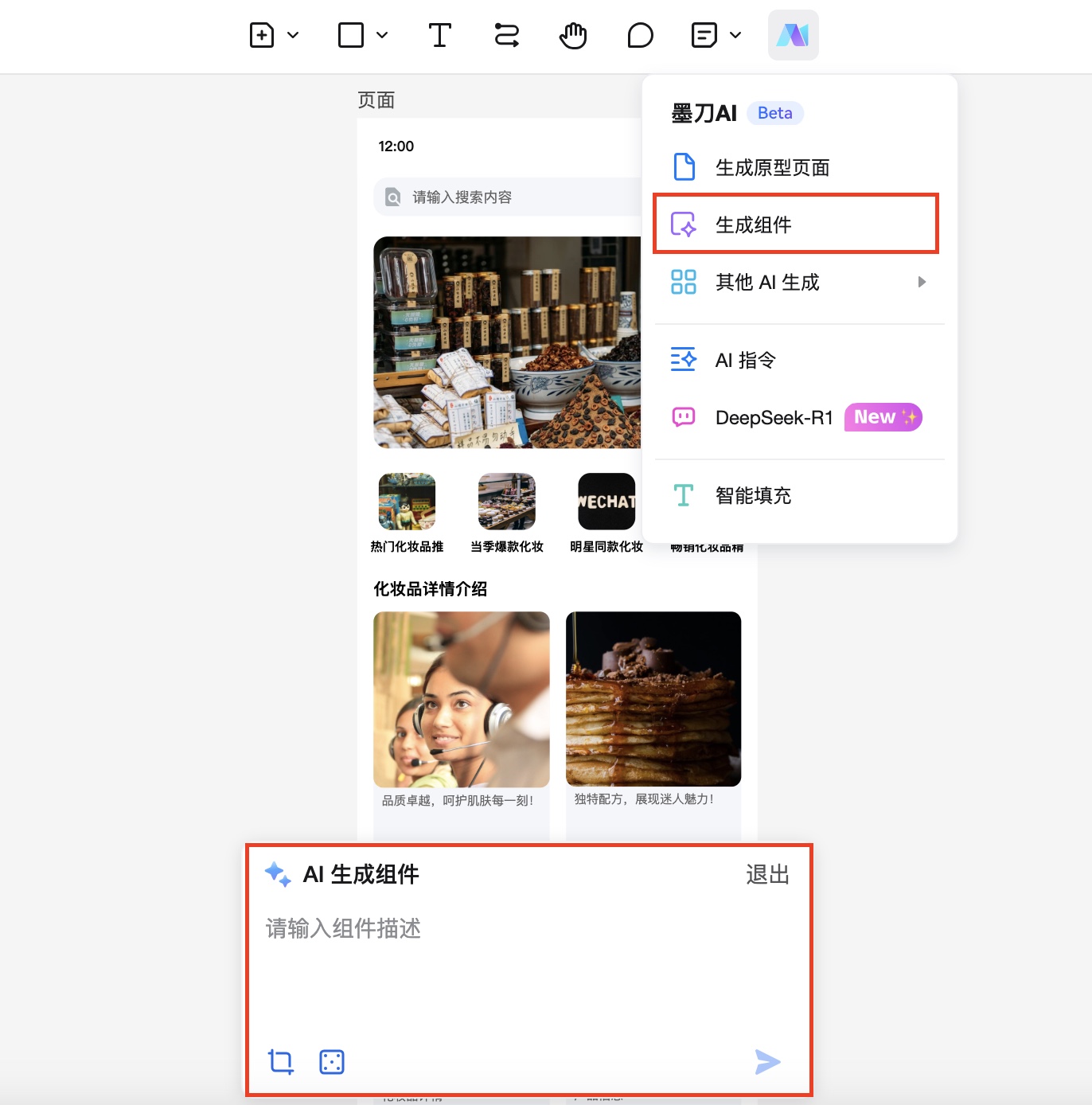Image resolution: width=1092 pixels, height=1105 pixels.
Task: Click the 生成原型页面 page icon
Action: (684, 167)
